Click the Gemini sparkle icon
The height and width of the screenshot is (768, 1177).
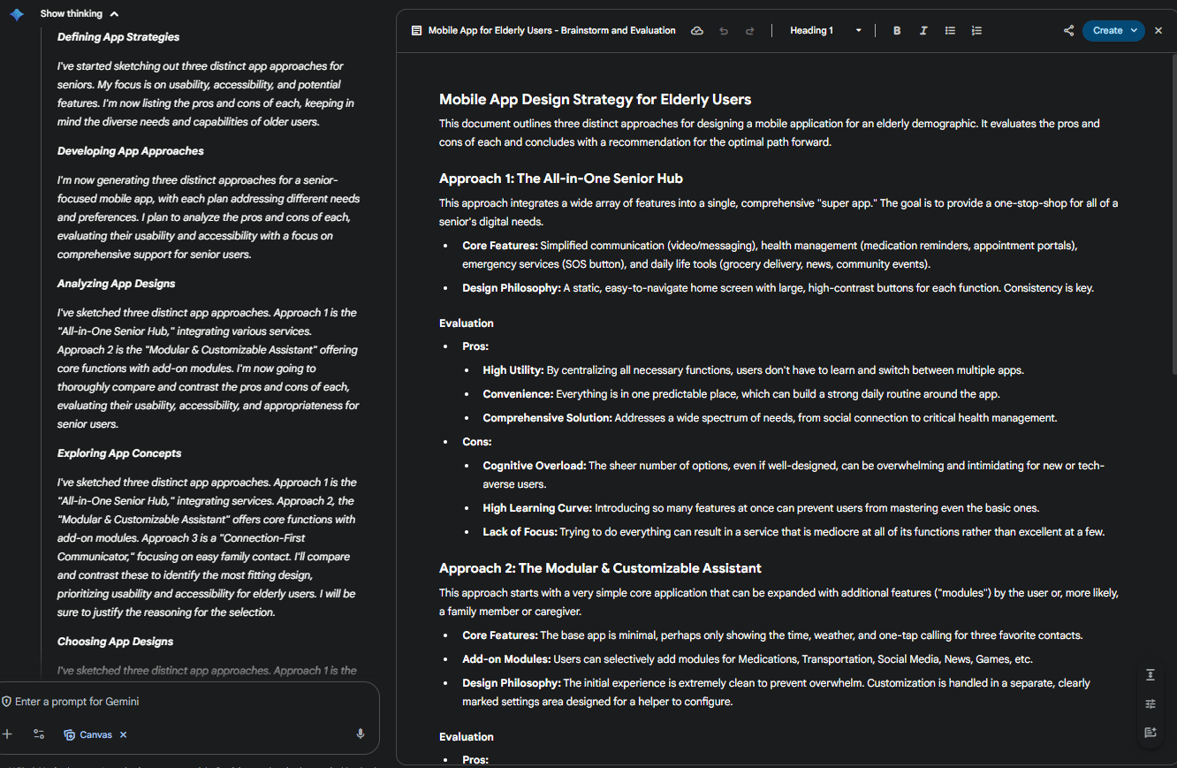pyautogui.click(x=17, y=14)
